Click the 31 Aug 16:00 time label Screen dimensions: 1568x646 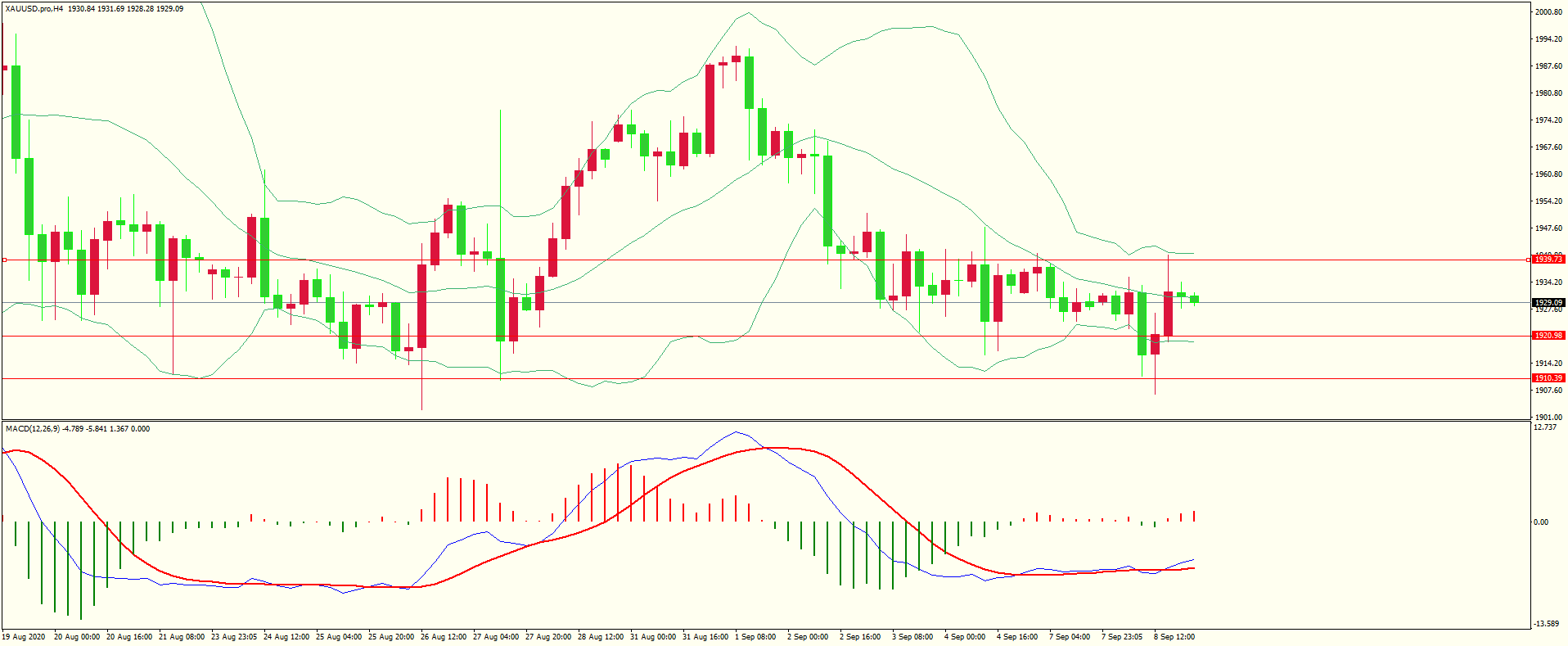tap(705, 637)
